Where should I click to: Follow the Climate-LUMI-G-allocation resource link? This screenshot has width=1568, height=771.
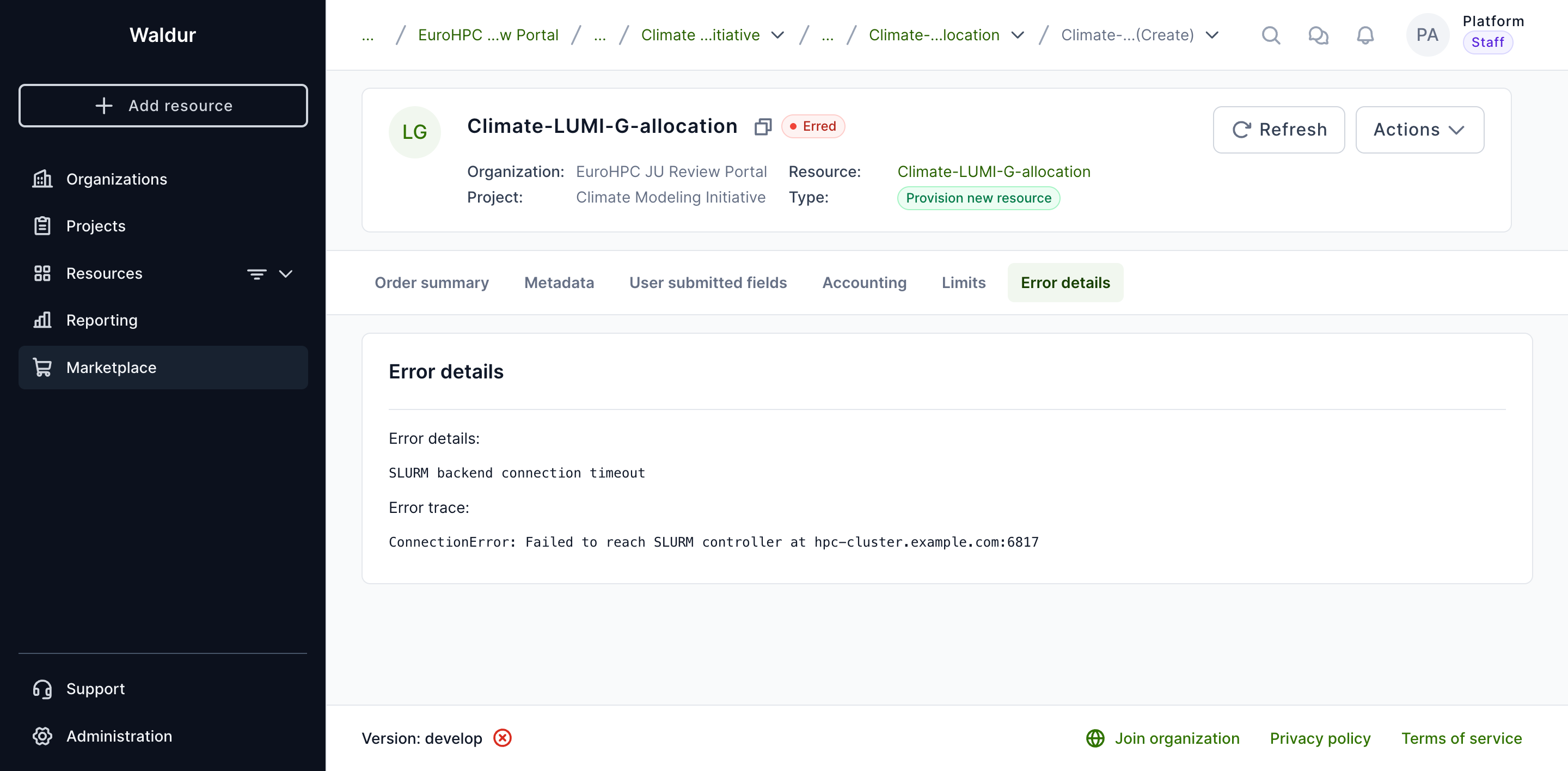point(994,172)
